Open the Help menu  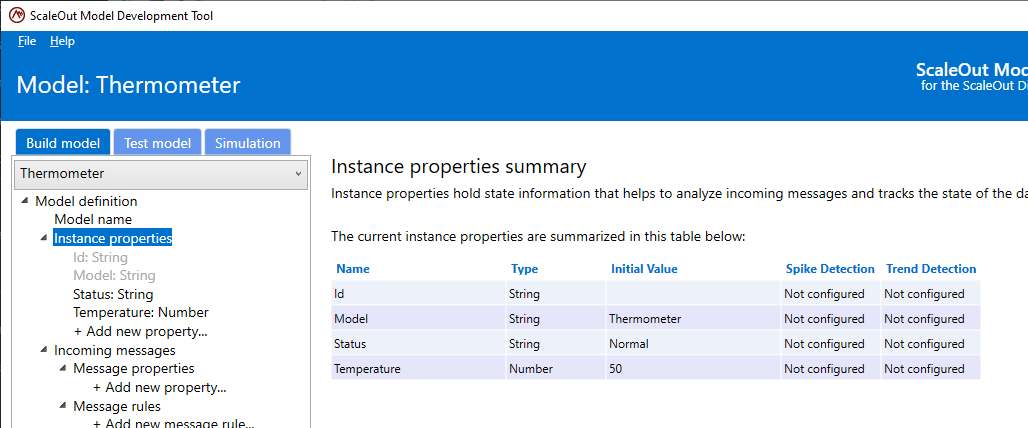pyautogui.click(x=62, y=41)
